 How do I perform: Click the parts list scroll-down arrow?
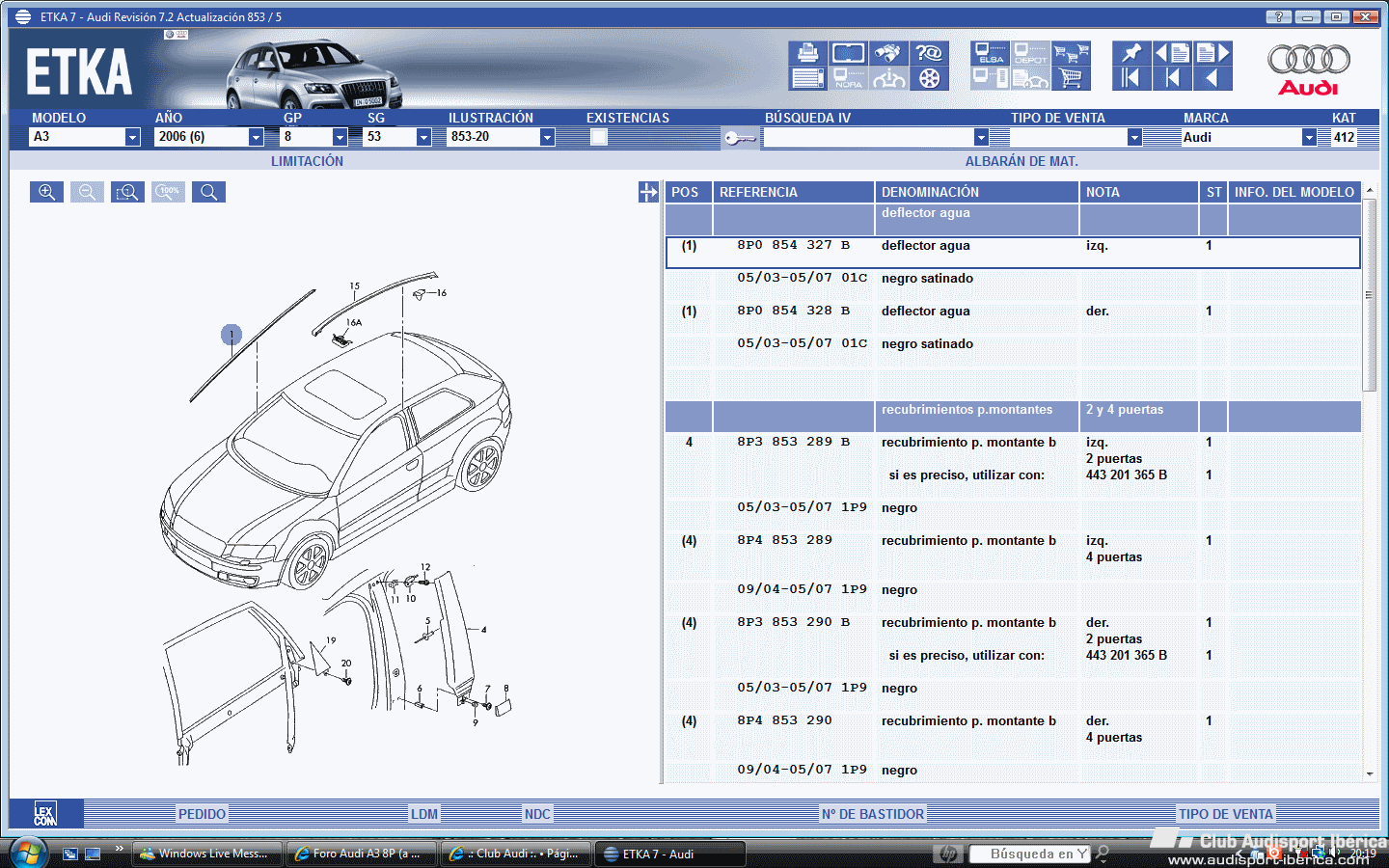[1369, 773]
